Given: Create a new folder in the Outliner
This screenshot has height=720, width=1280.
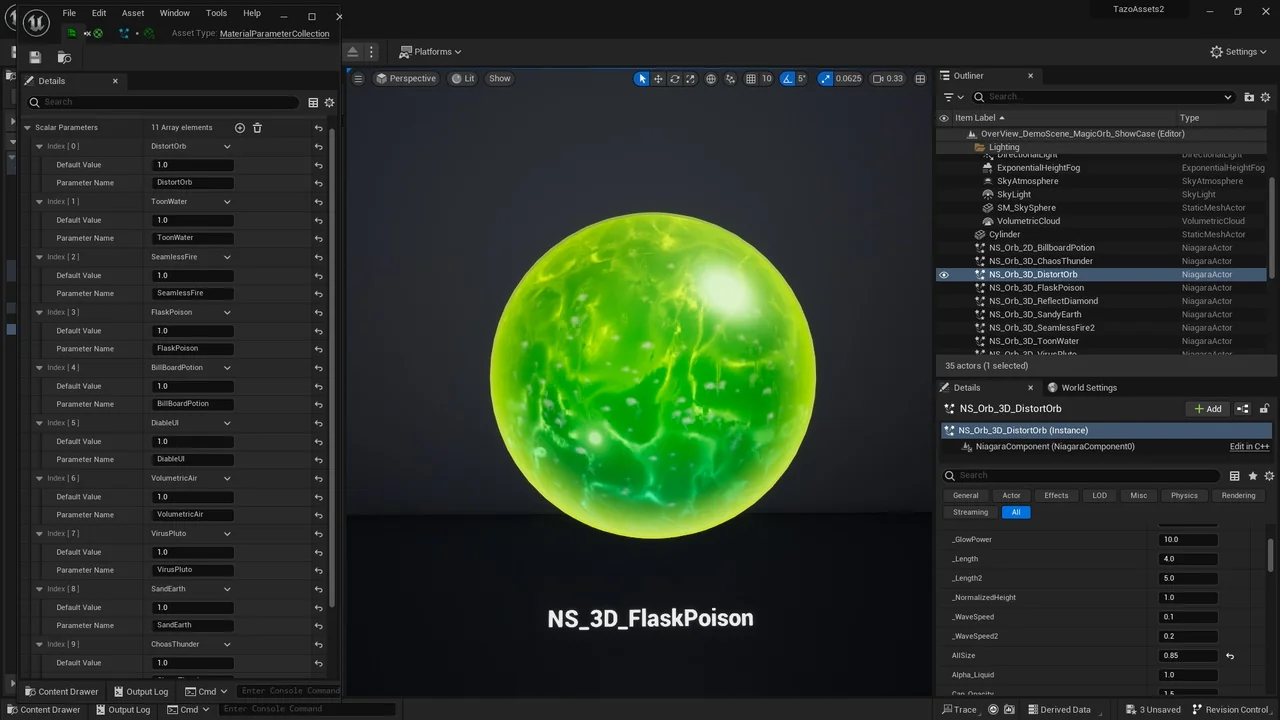Looking at the screenshot, I should click(x=1248, y=96).
